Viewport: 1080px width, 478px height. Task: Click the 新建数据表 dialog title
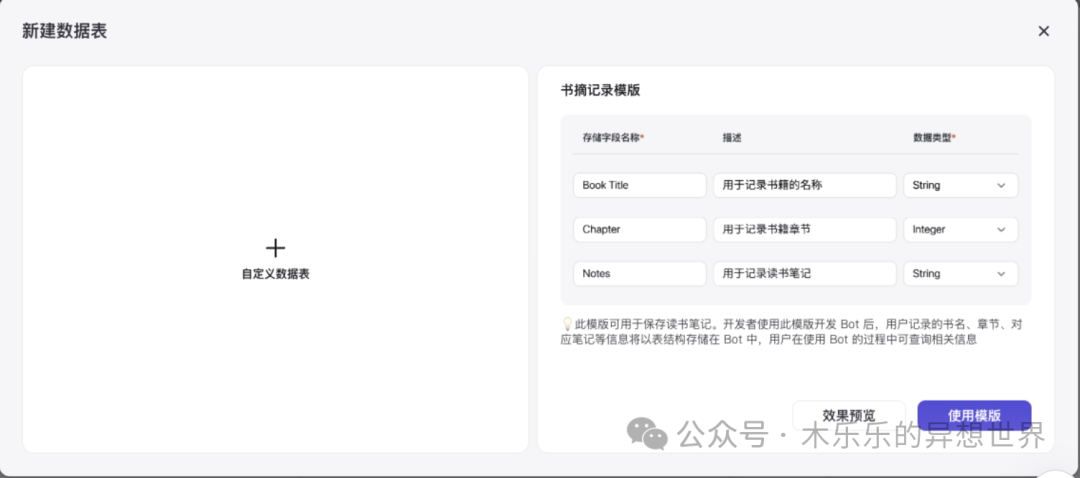pyautogui.click(x=64, y=31)
